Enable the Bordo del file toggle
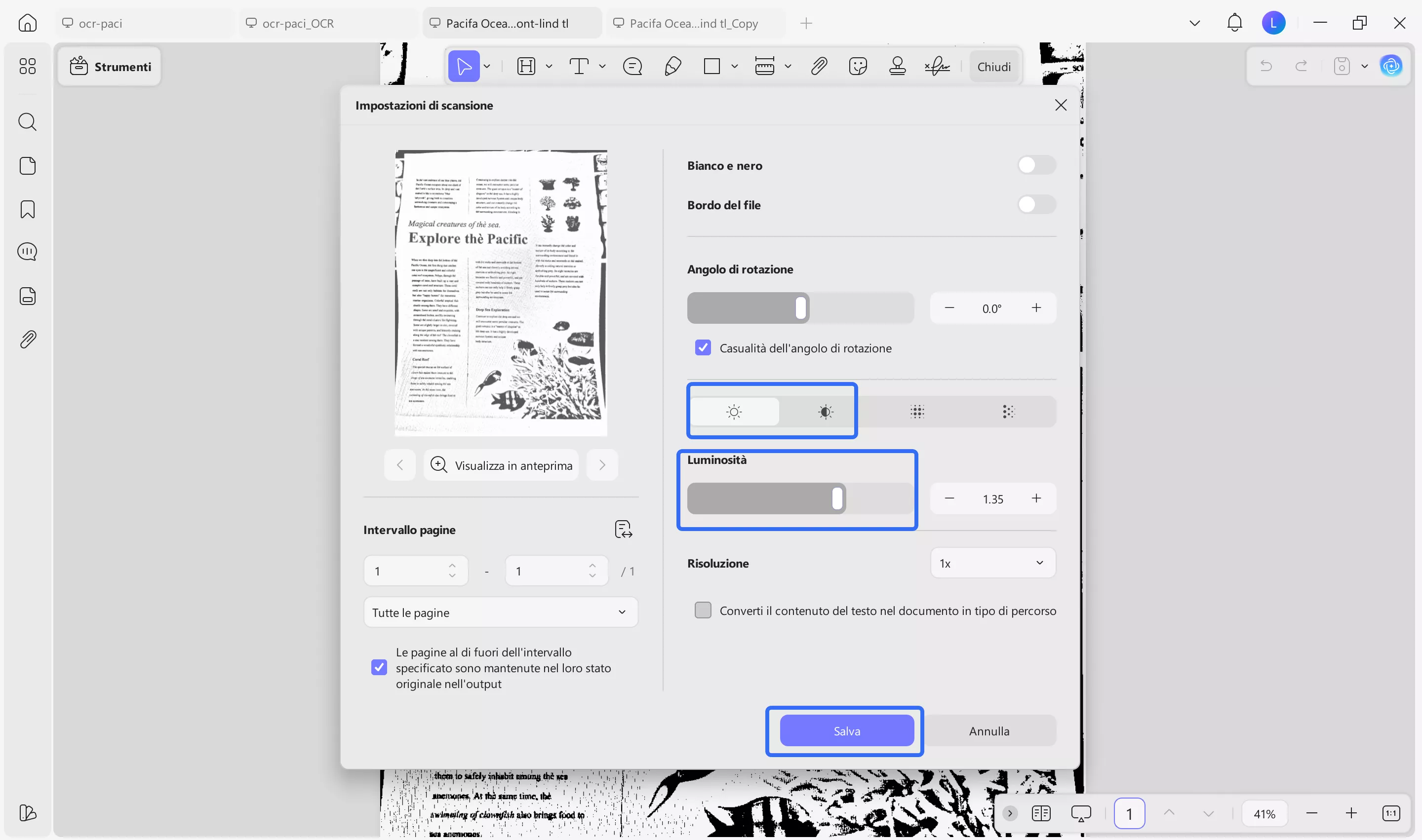This screenshot has width=1422, height=840. pyautogui.click(x=1036, y=204)
